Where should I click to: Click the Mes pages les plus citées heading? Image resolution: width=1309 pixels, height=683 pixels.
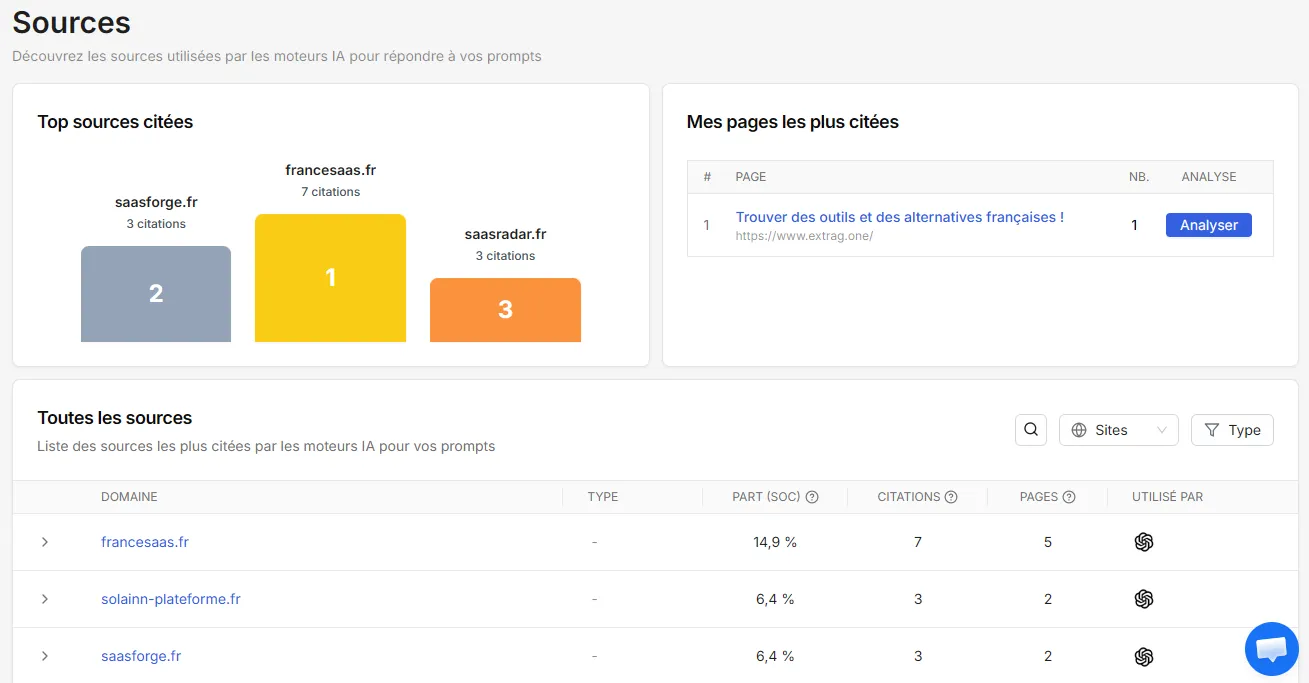(793, 122)
